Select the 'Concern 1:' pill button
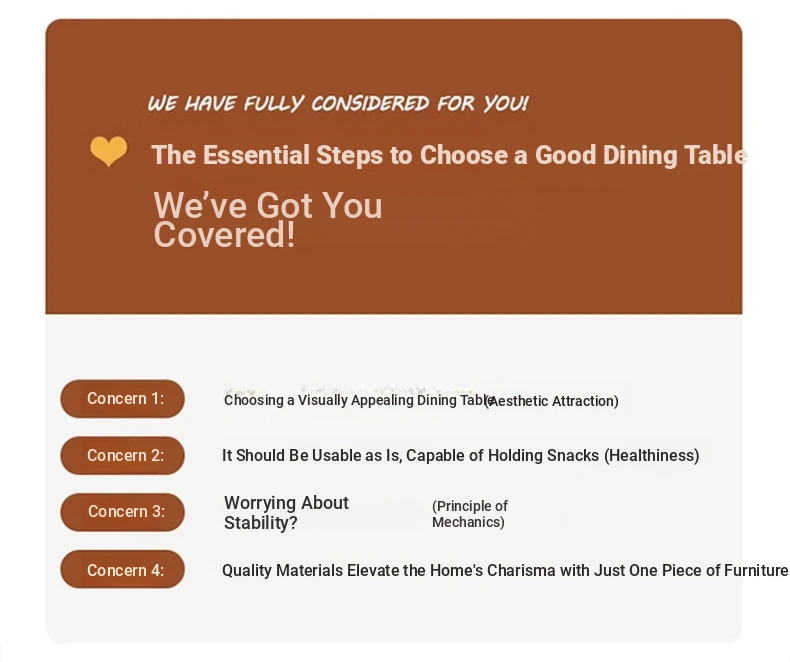 click(122, 399)
